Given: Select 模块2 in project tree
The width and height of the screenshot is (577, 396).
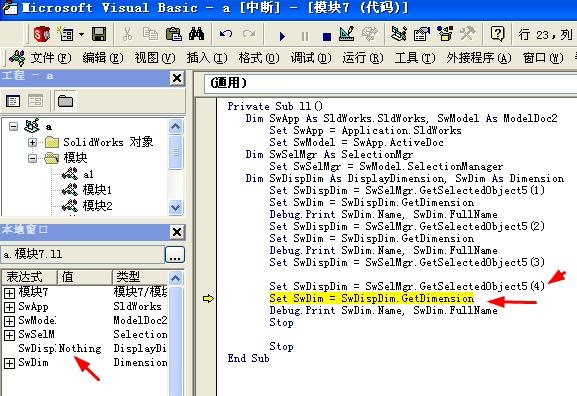Looking at the screenshot, I should tap(97, 206).
